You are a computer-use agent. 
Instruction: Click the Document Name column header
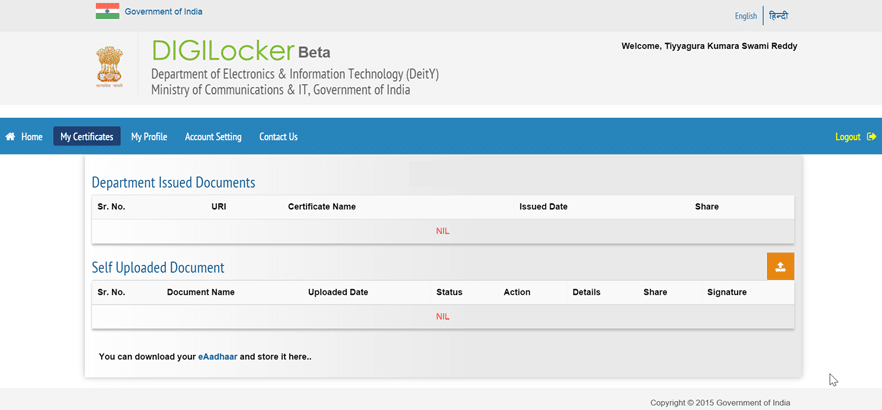pyautogui.click(x=201, y=292)
